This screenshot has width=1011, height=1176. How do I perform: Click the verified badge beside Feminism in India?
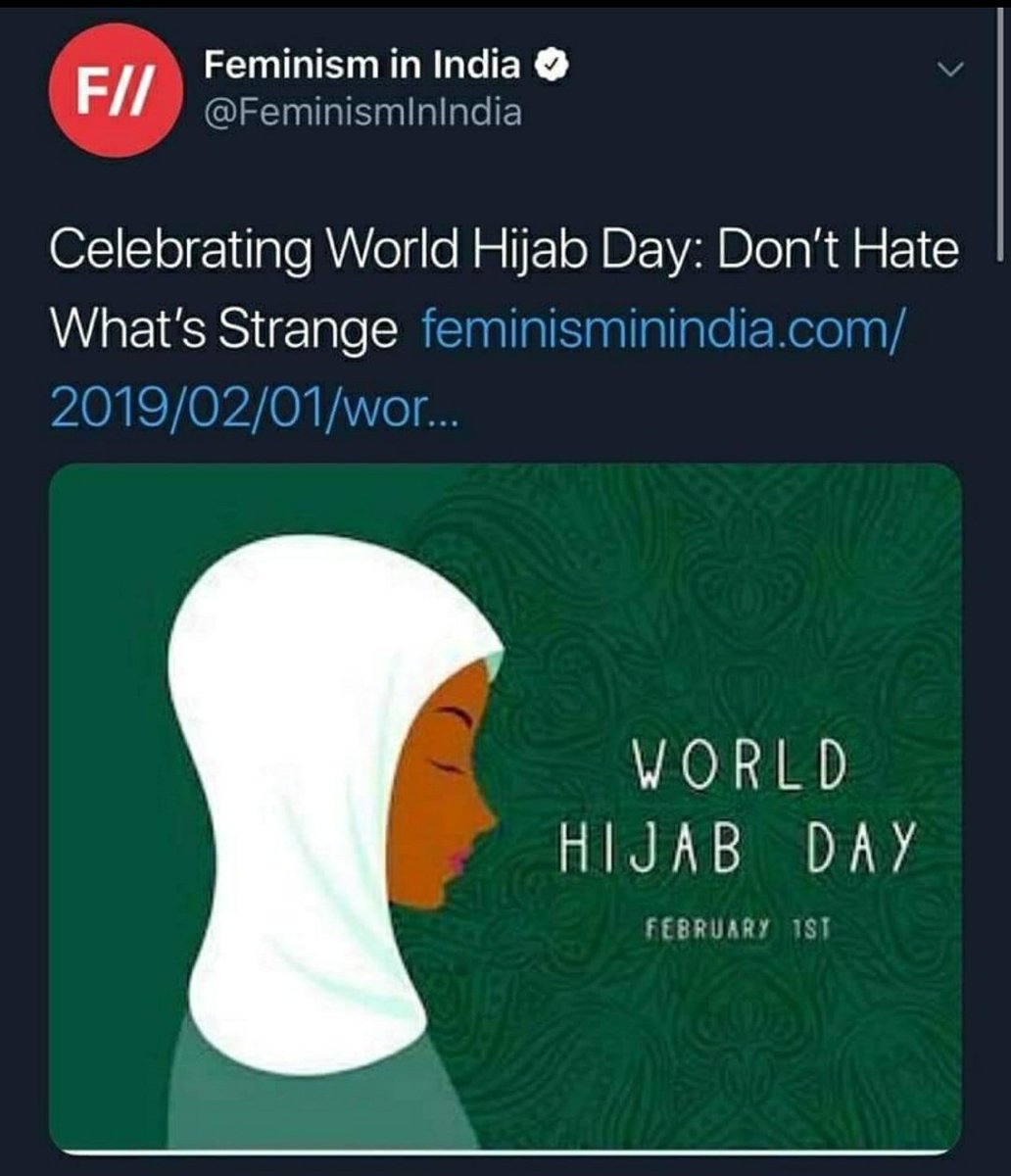tap(552, 66)
